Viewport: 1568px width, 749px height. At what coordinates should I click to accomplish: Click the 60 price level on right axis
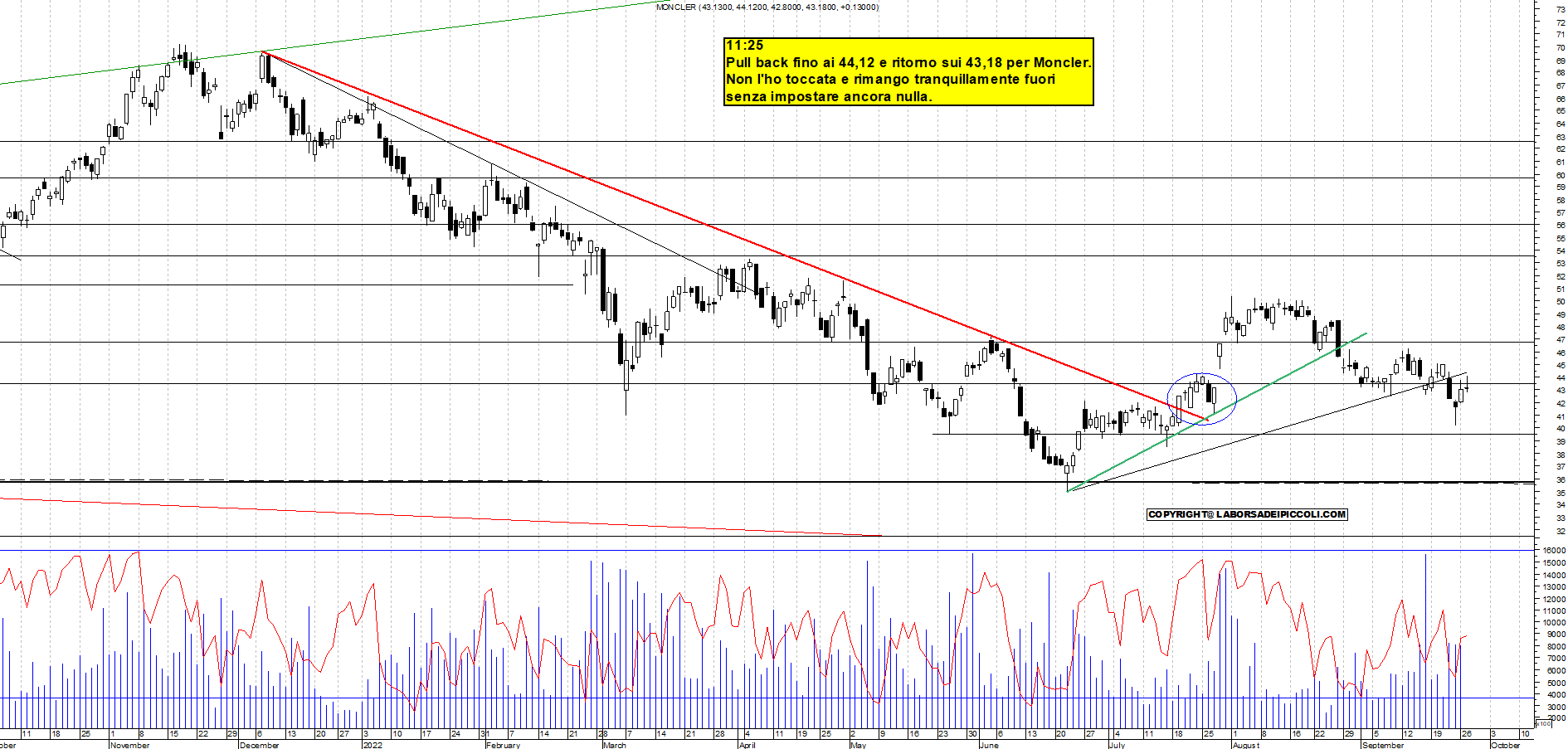(x=1561, y=175)
